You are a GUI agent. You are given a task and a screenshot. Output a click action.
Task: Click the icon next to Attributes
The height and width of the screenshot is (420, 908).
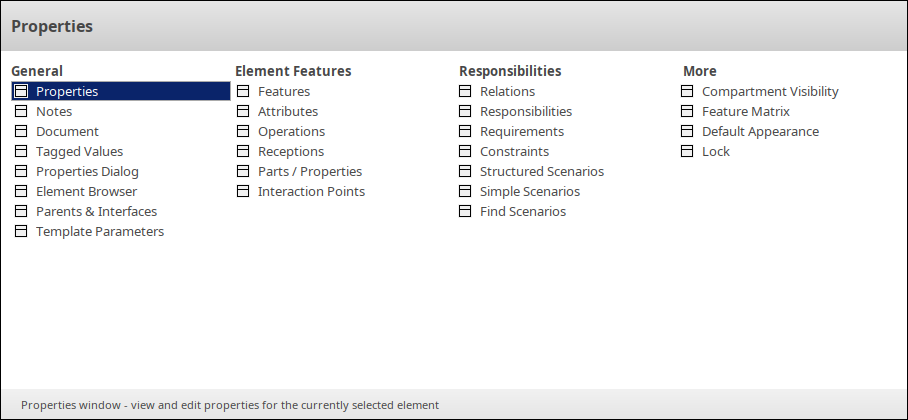[x=243, y=111]
